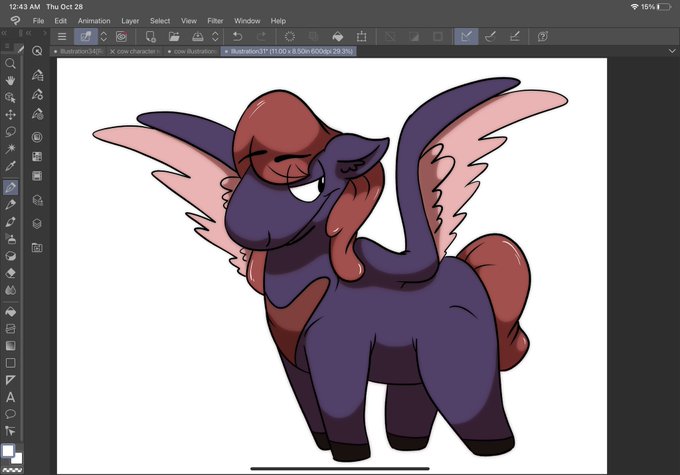
Task: Expand the up-down arrows beside save icon
Action: [215, 36]
